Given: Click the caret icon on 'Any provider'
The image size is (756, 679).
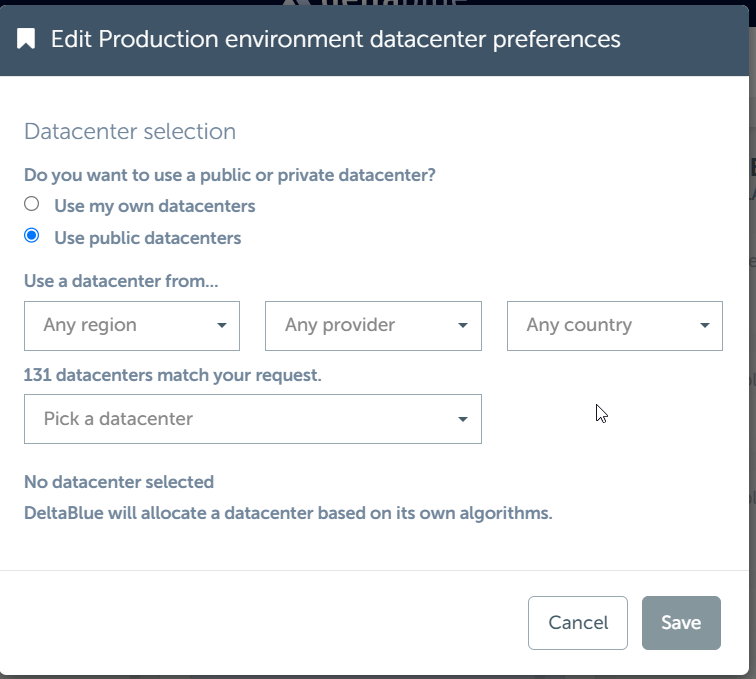Looking at the screenshot, I should [463, 326].
